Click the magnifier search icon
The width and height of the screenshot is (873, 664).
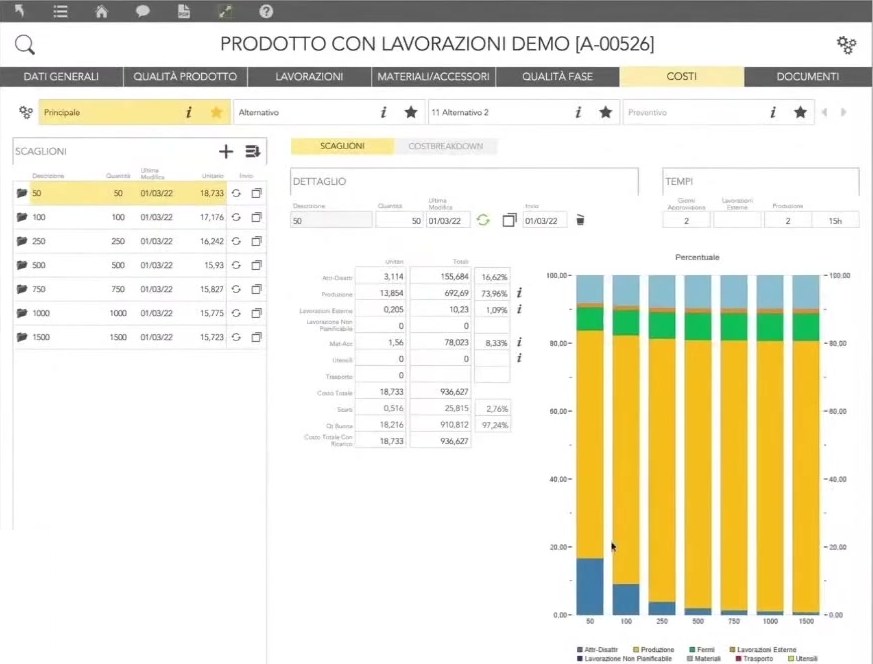pos(25,45)
